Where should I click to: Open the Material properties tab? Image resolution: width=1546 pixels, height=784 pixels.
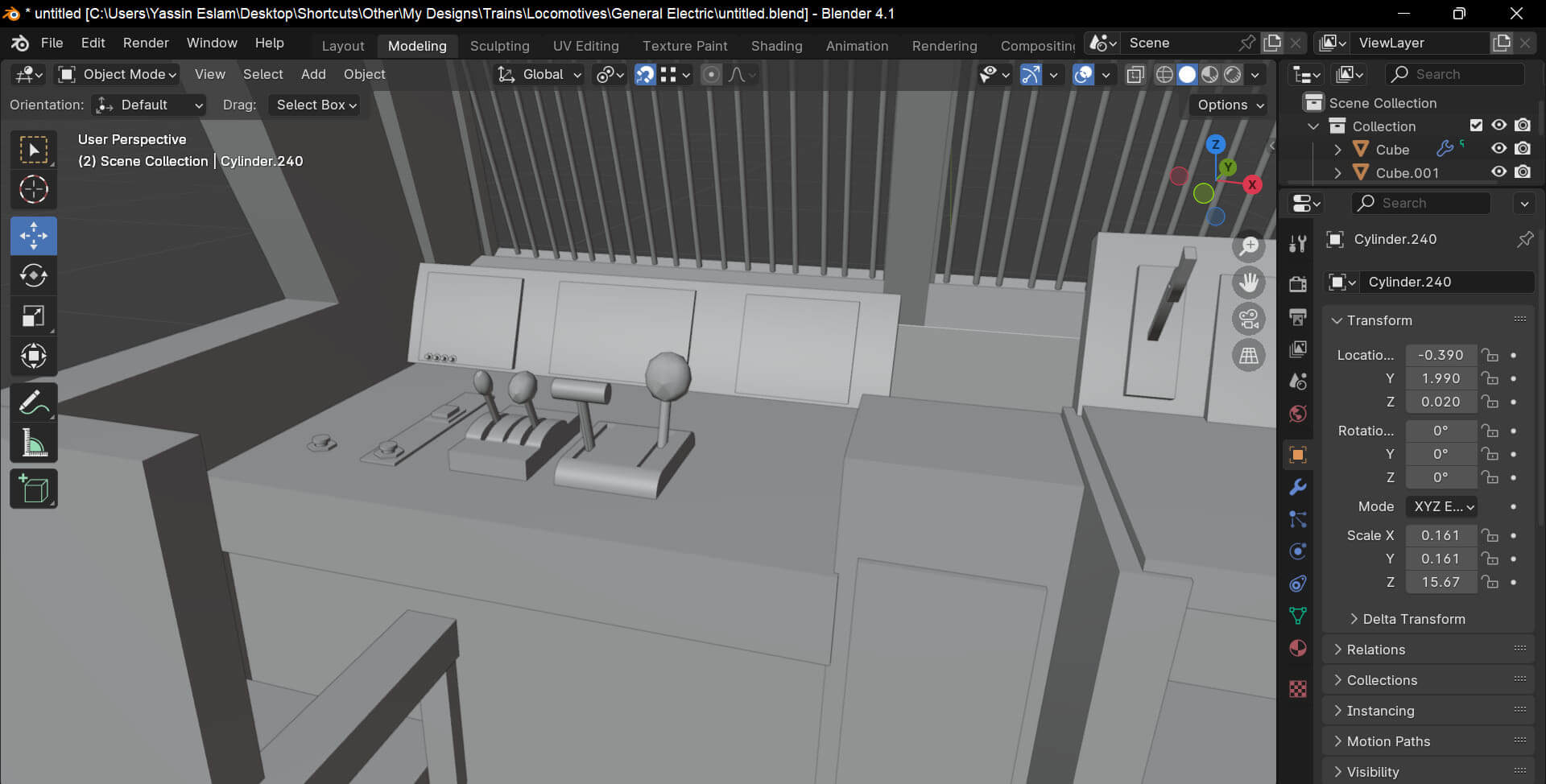(1298, 649)
